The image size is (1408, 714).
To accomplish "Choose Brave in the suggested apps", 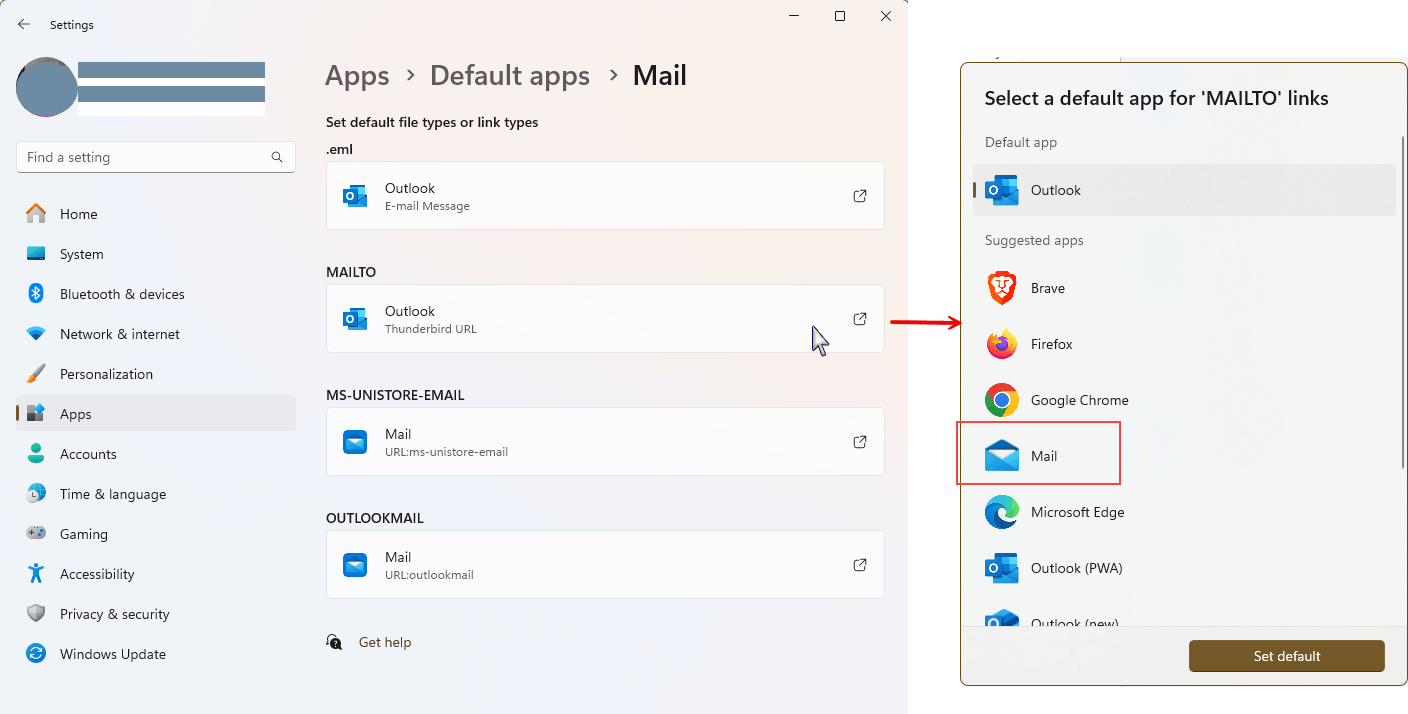I will (x=1184, y=288).
